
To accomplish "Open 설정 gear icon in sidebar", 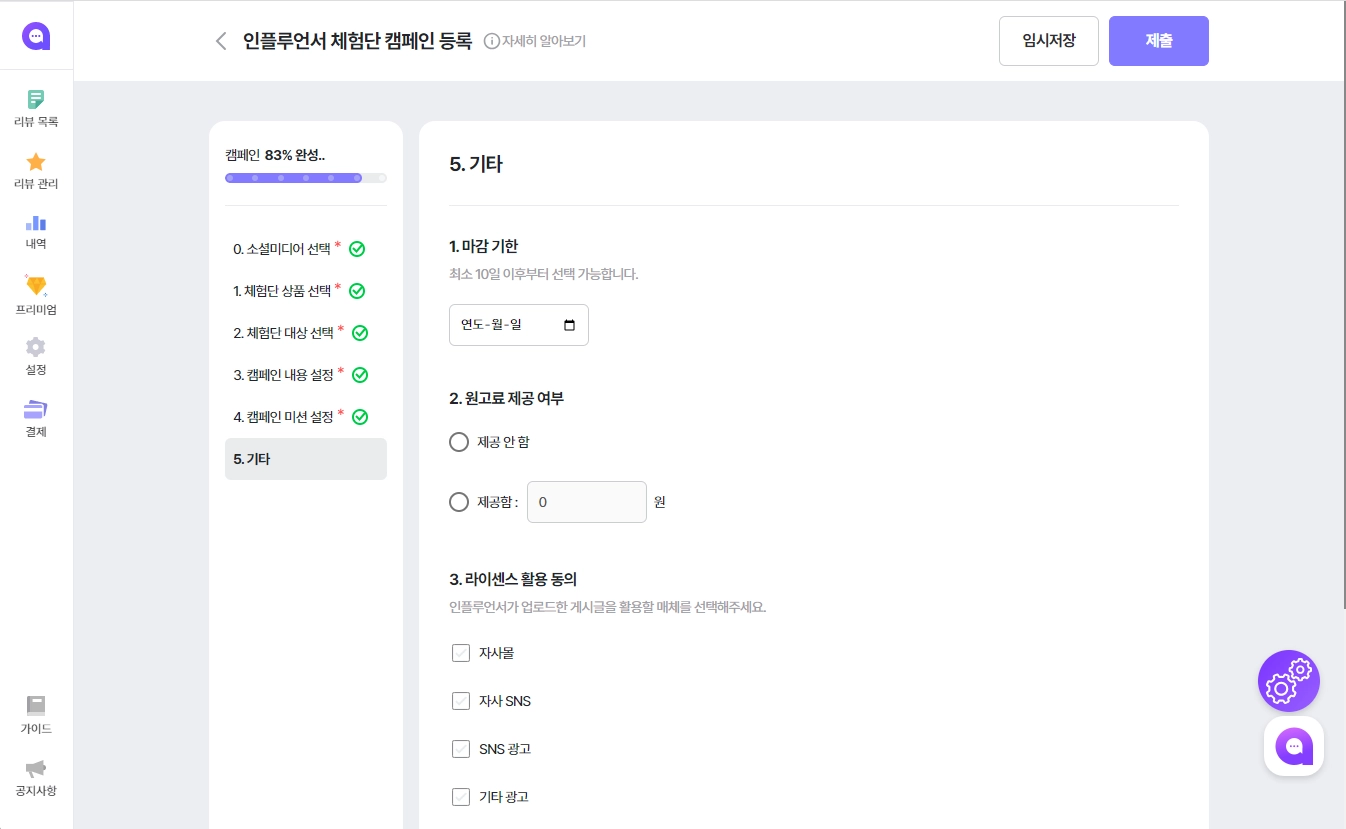I will point(36,347).
